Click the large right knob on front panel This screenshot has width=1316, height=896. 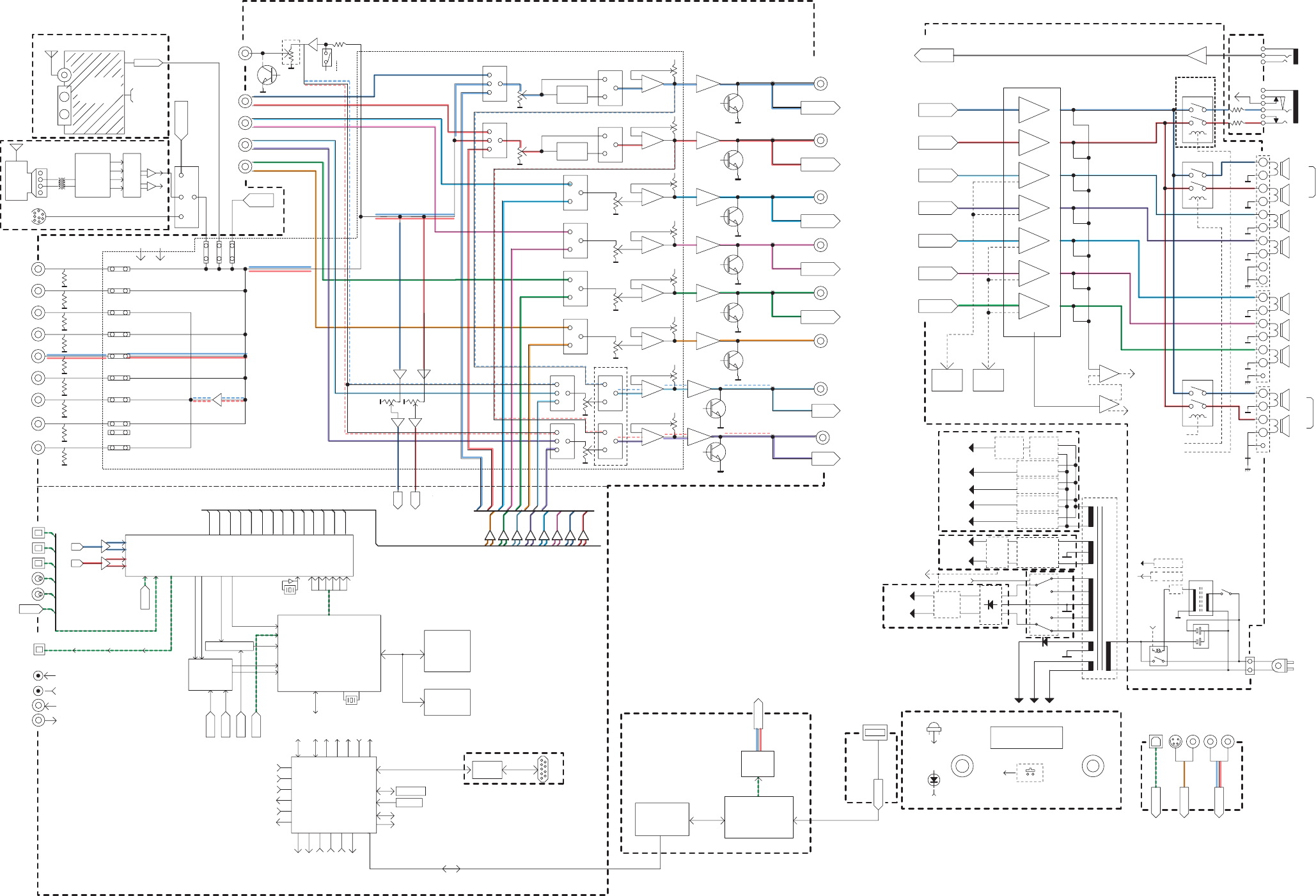click(x=1092, y=766)
